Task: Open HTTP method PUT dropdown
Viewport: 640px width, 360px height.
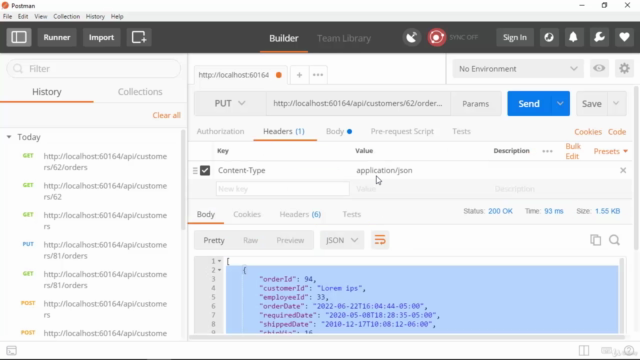Action: 230,103
